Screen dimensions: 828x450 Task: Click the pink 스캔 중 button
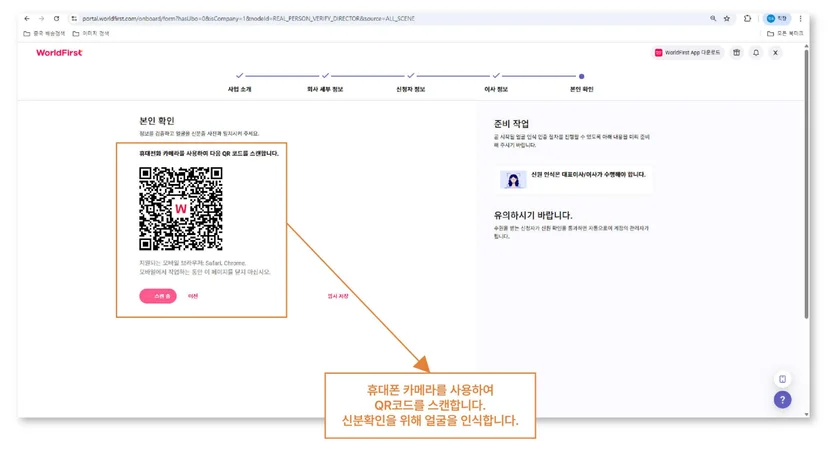(158, 296)
